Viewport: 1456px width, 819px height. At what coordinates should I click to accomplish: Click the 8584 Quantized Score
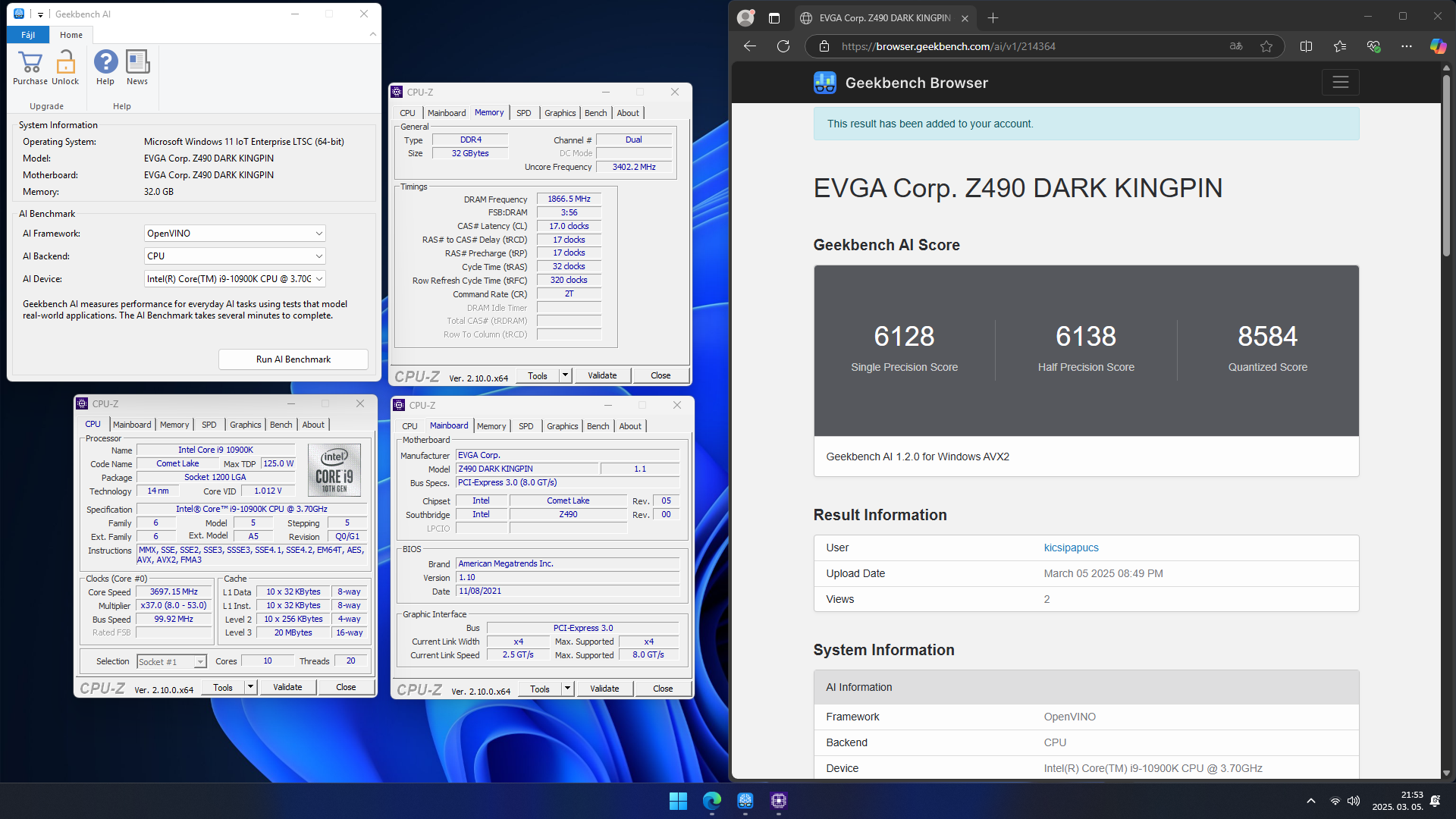click(1267, 336)
